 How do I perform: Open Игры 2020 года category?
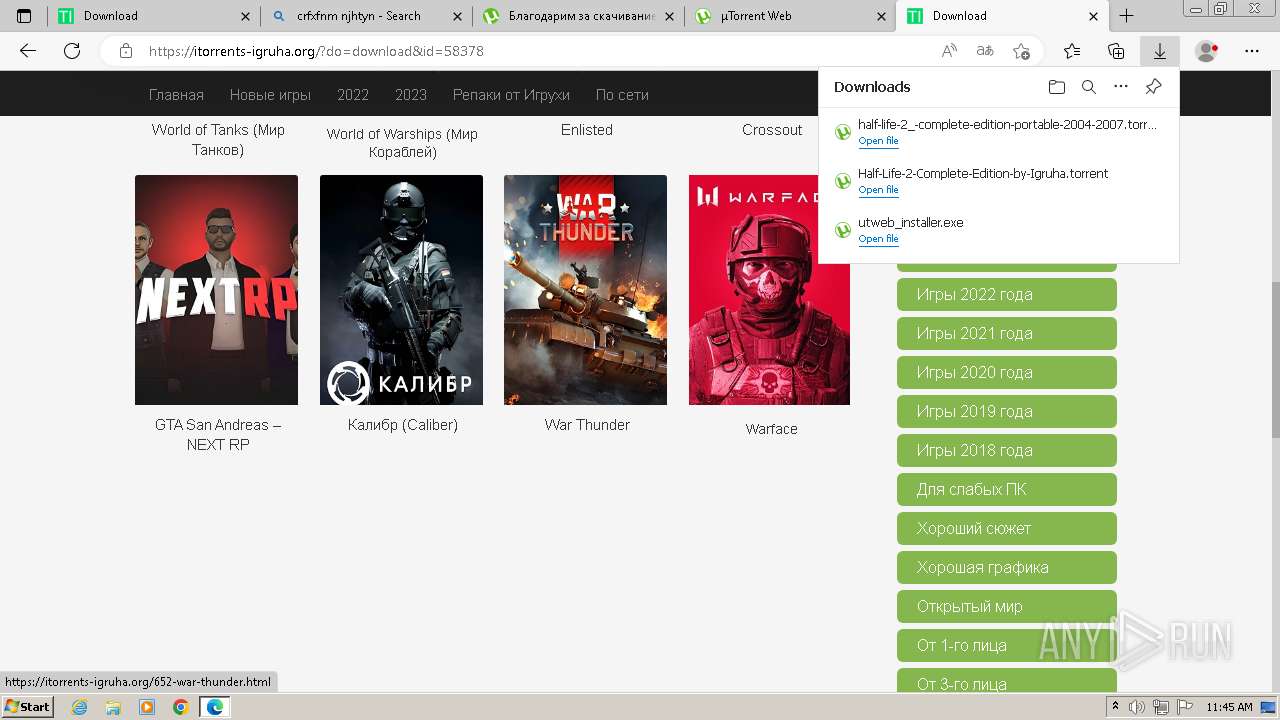point(1006,372)
